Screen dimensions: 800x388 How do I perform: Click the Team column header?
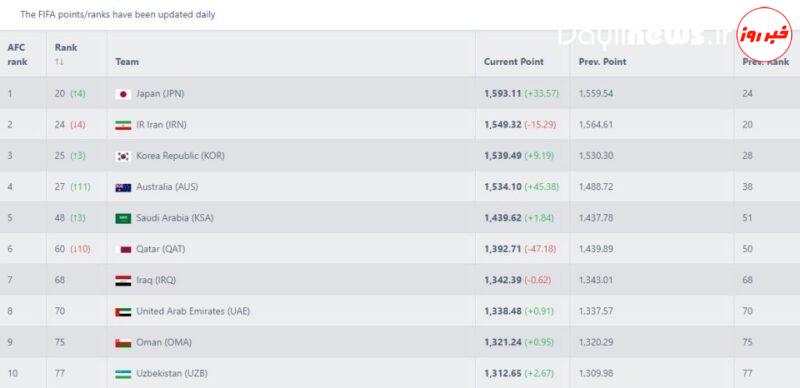[x=127, y=62]
